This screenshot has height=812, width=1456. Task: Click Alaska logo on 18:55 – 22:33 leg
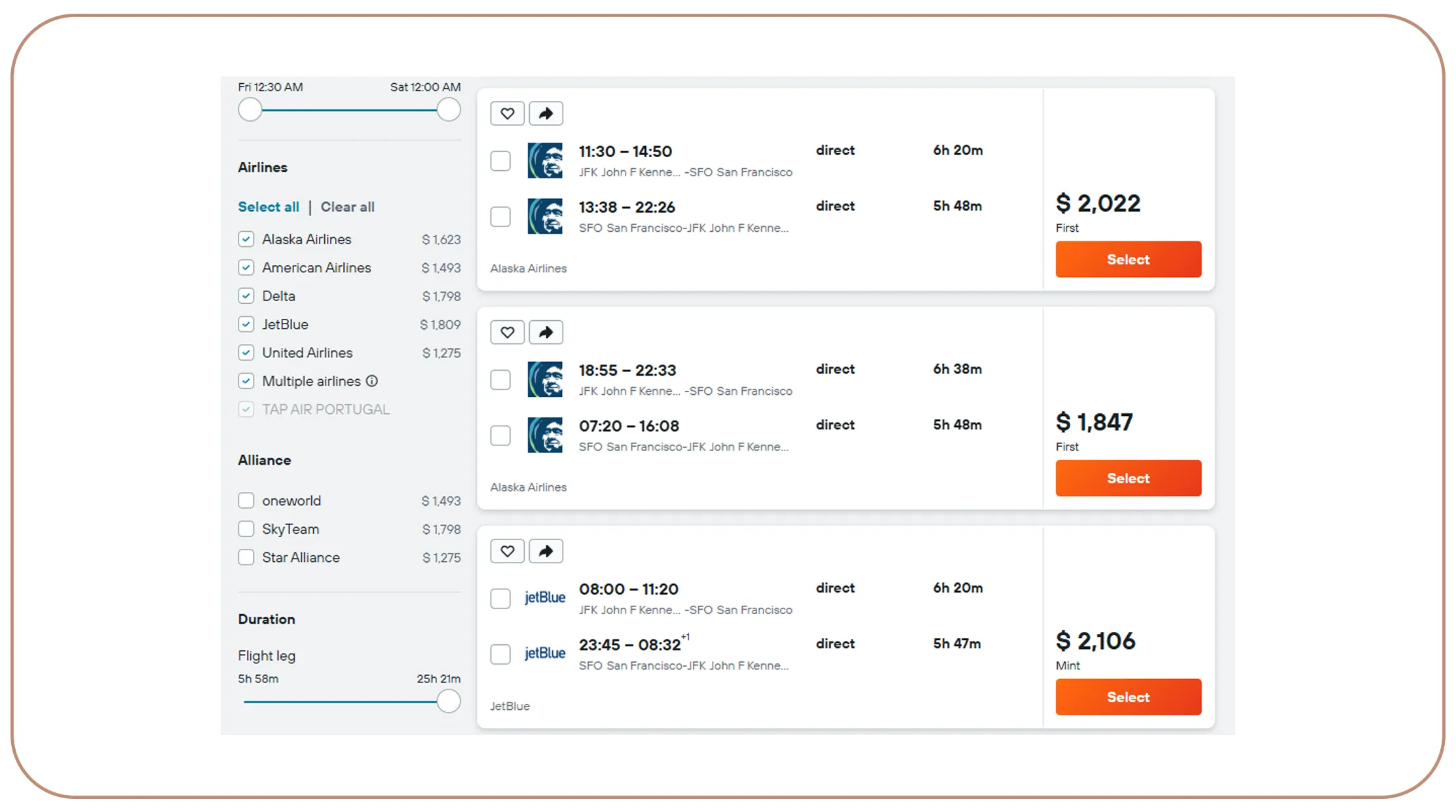tap(545, 379)
